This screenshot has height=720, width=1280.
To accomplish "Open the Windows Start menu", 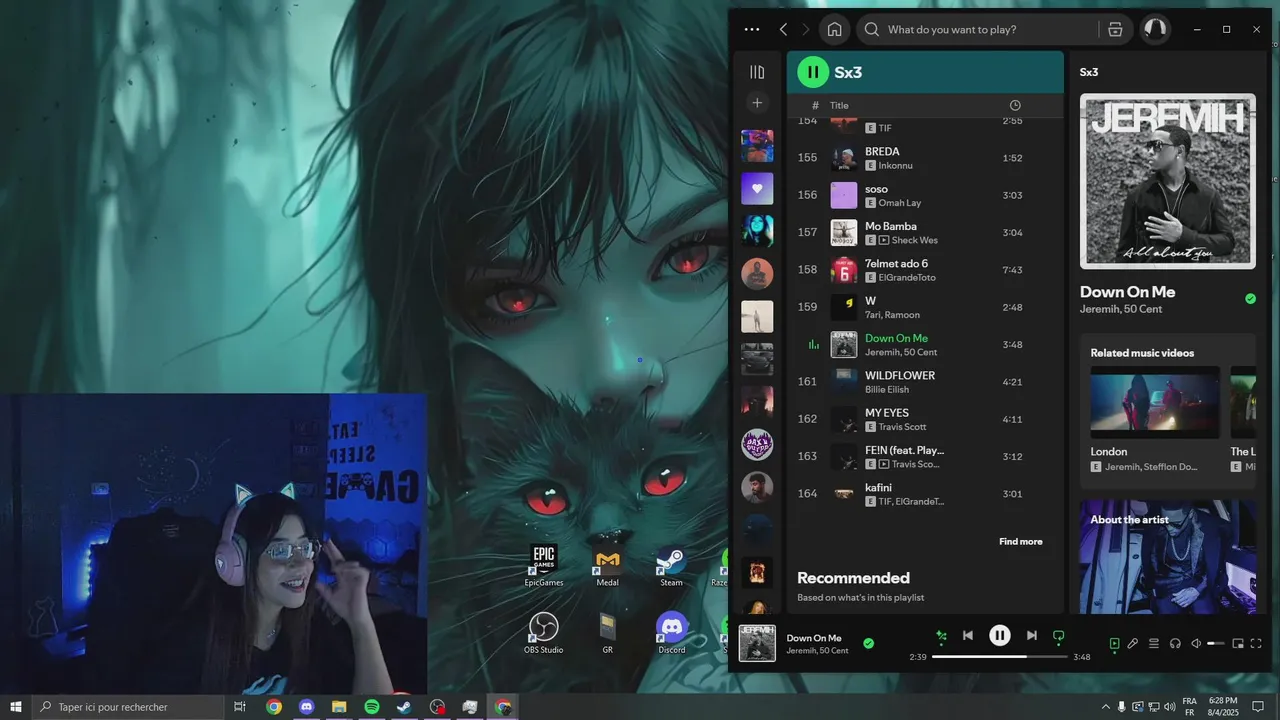I will (x=16, y=707).
